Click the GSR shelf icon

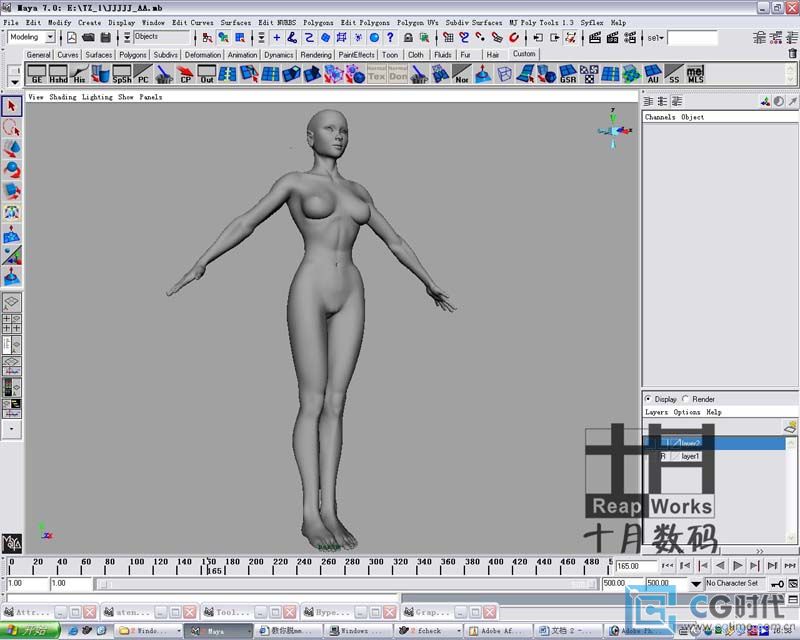[x=568, y=74]
